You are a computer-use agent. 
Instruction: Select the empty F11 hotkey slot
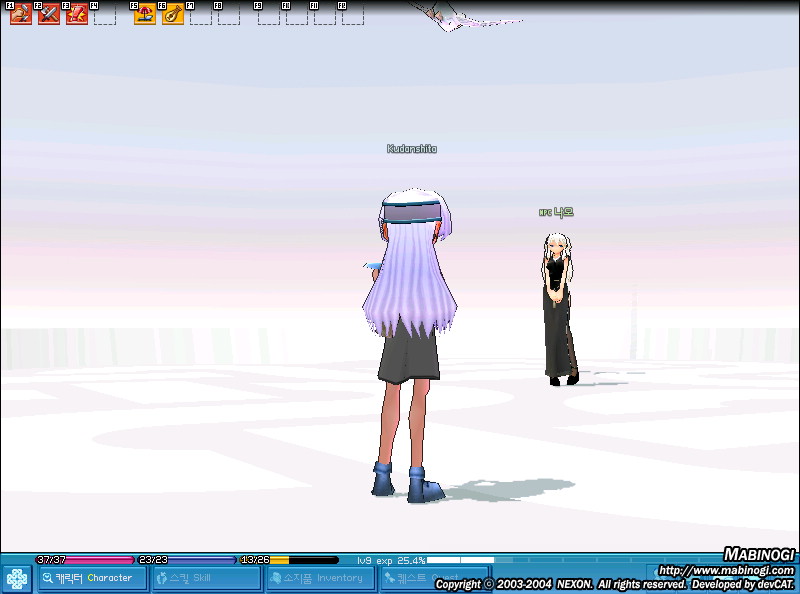tap(325, 14)
